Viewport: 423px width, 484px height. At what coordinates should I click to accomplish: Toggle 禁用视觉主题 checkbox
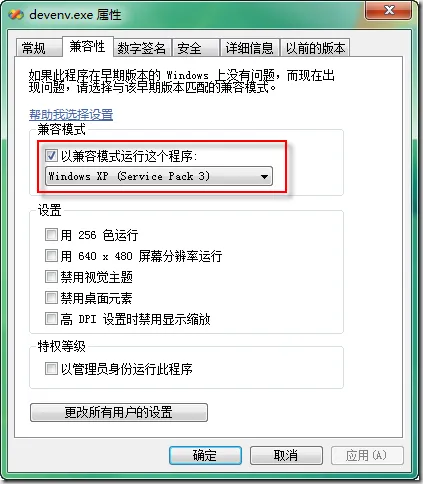[51, 277]
